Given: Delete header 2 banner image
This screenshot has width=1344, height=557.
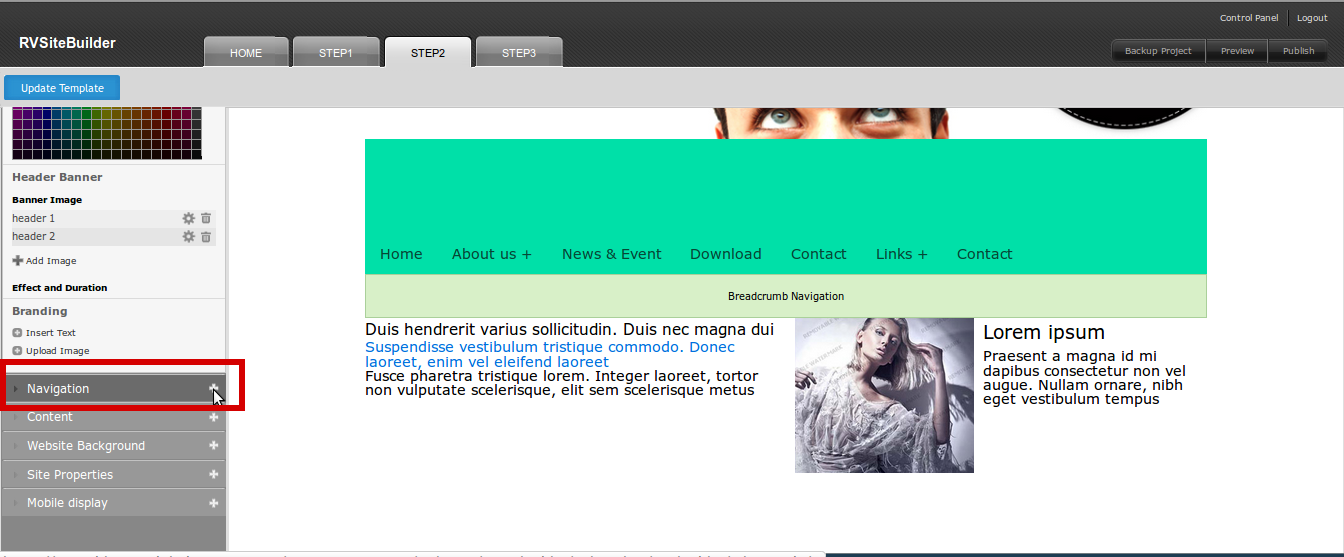Looking at the screenshot, I should (206, 237).
